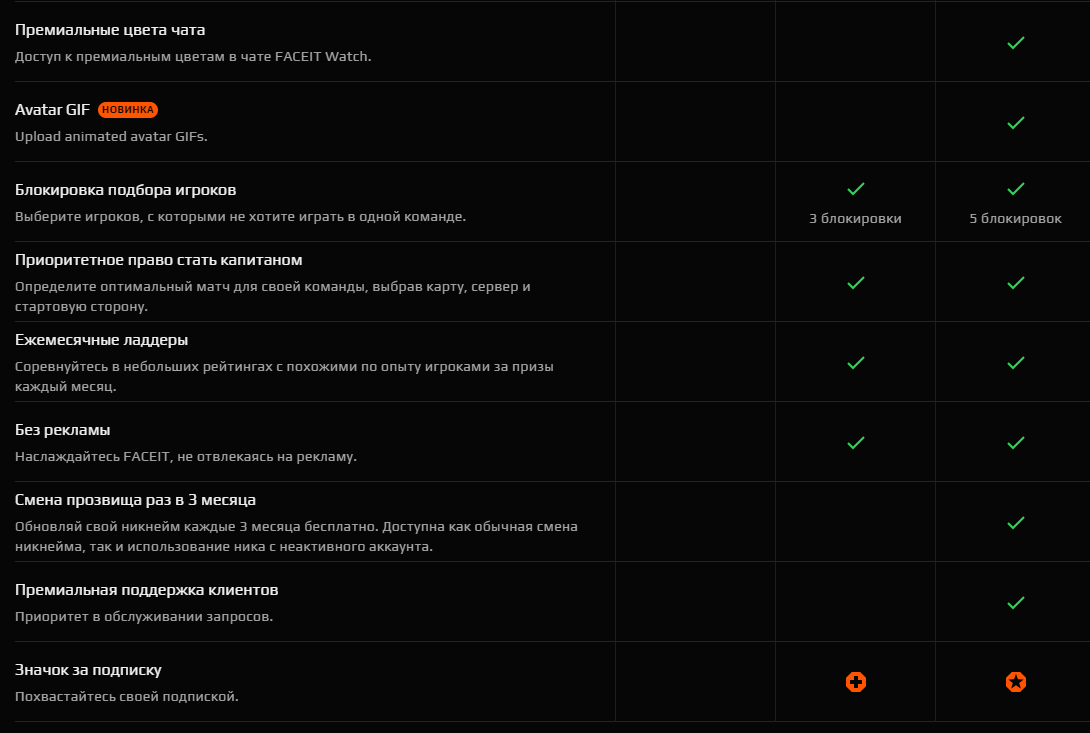Click the middle-column monthly ladders checkmark
Screen dimensions: 1090x733
click(856, 363)
